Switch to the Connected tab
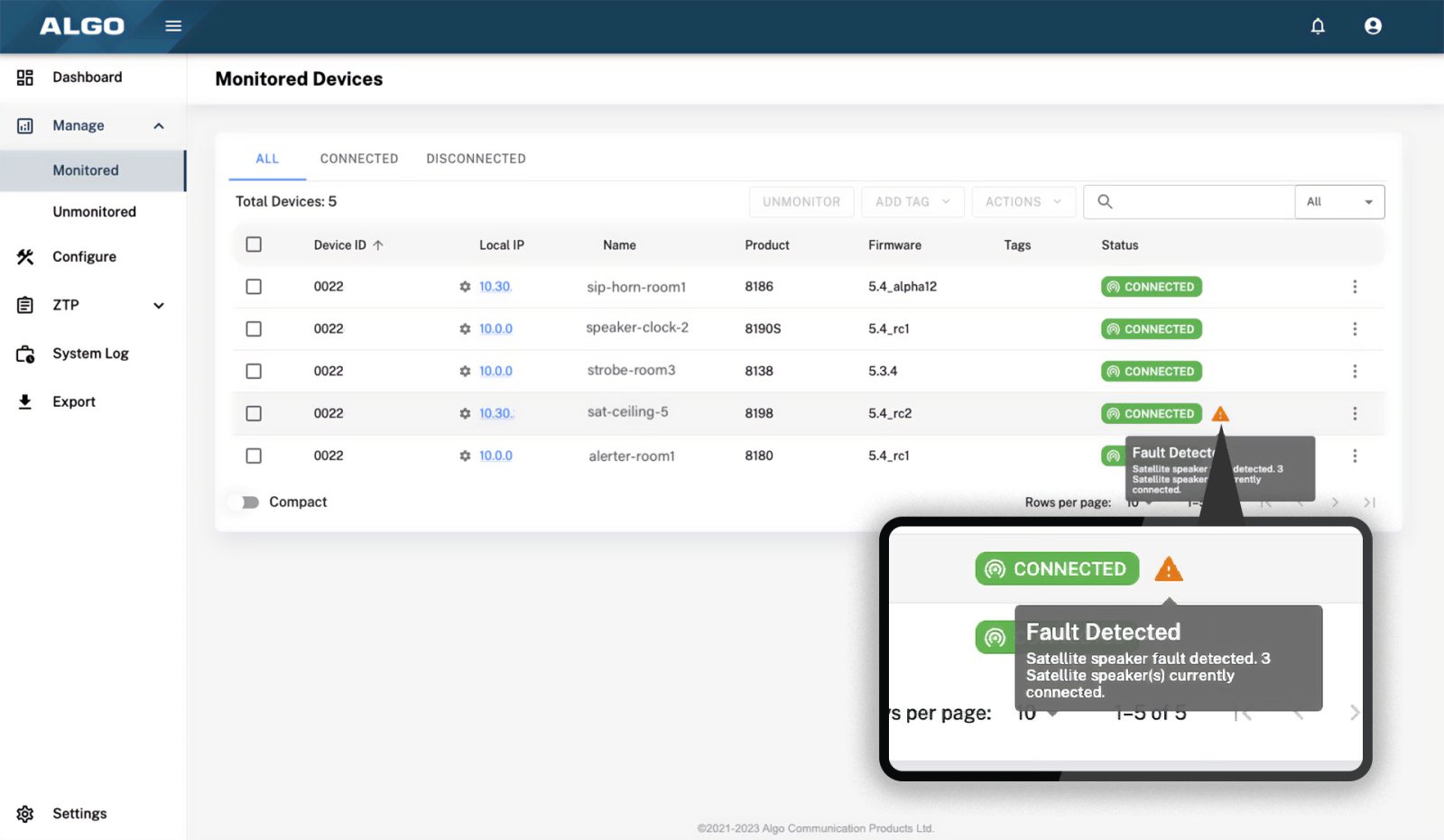This screenshot has width=1444, height=840. tap(358, 159)
